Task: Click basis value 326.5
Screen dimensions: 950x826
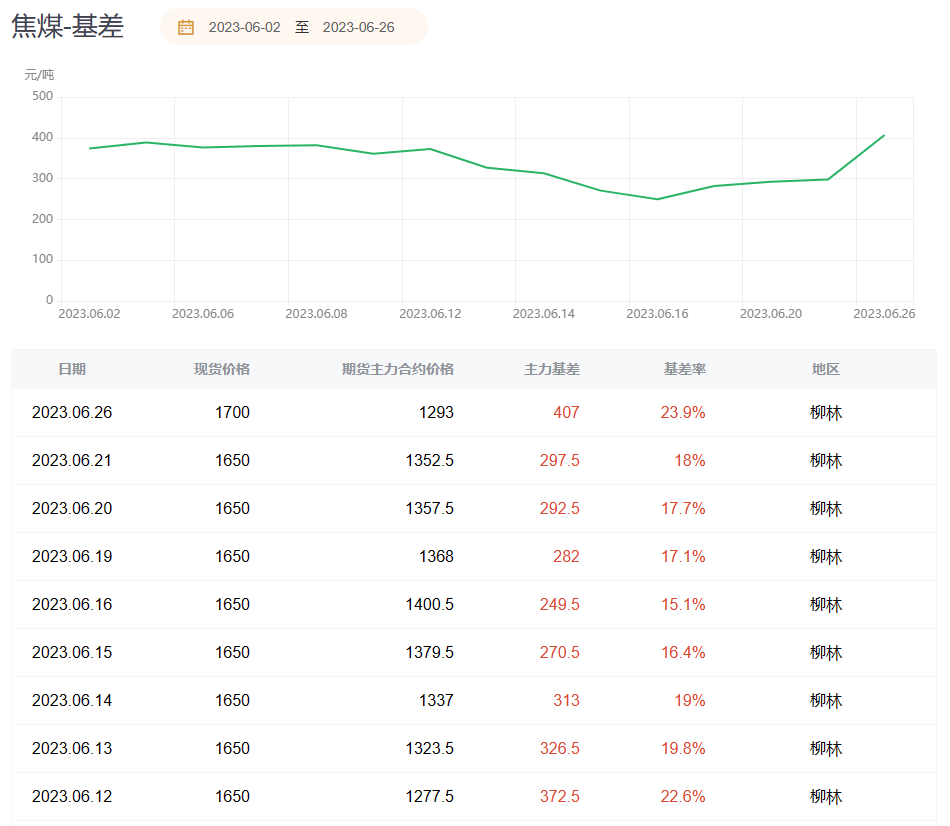Action: 560,748
